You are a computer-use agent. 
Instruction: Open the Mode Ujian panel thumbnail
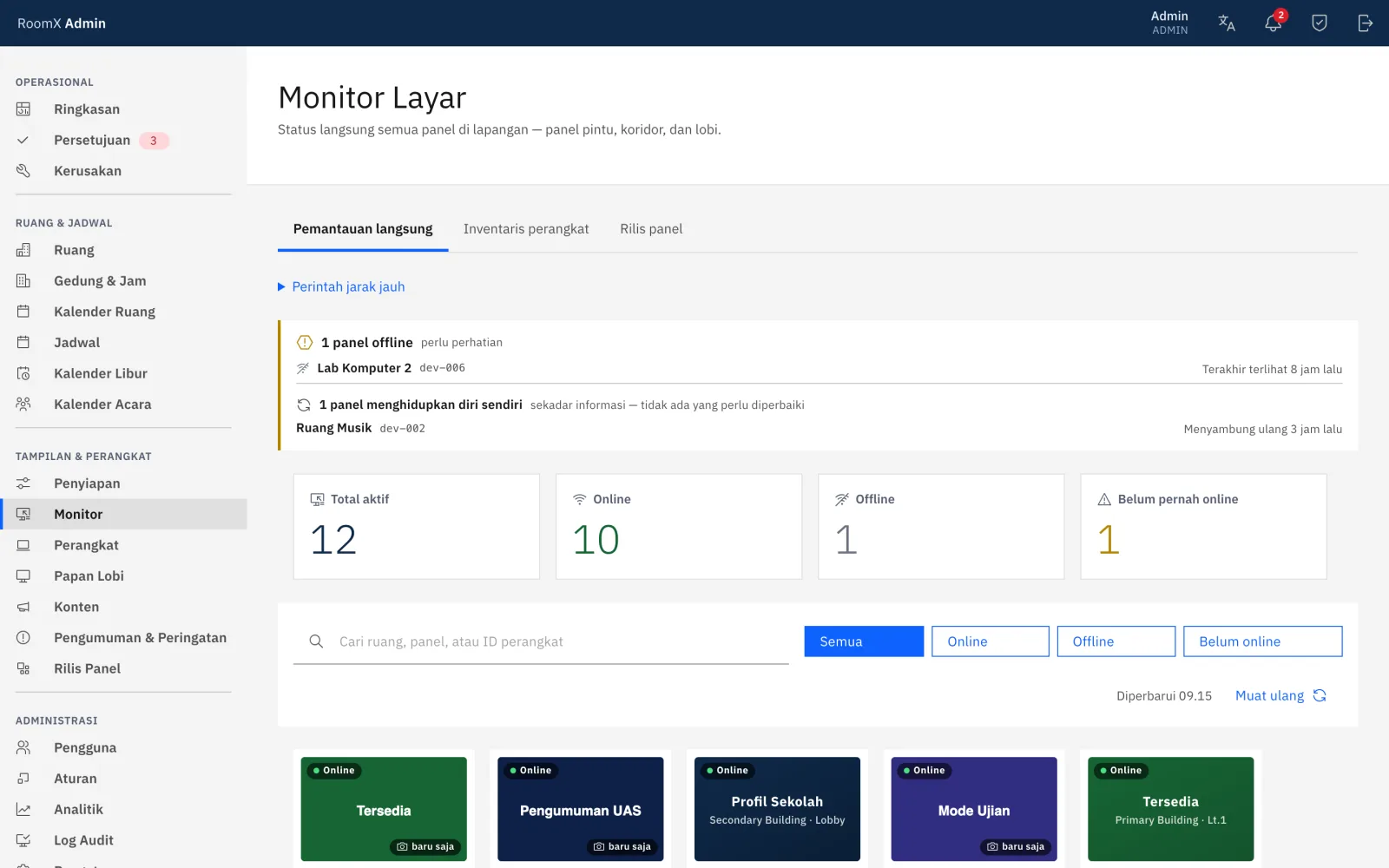[974, 809]
